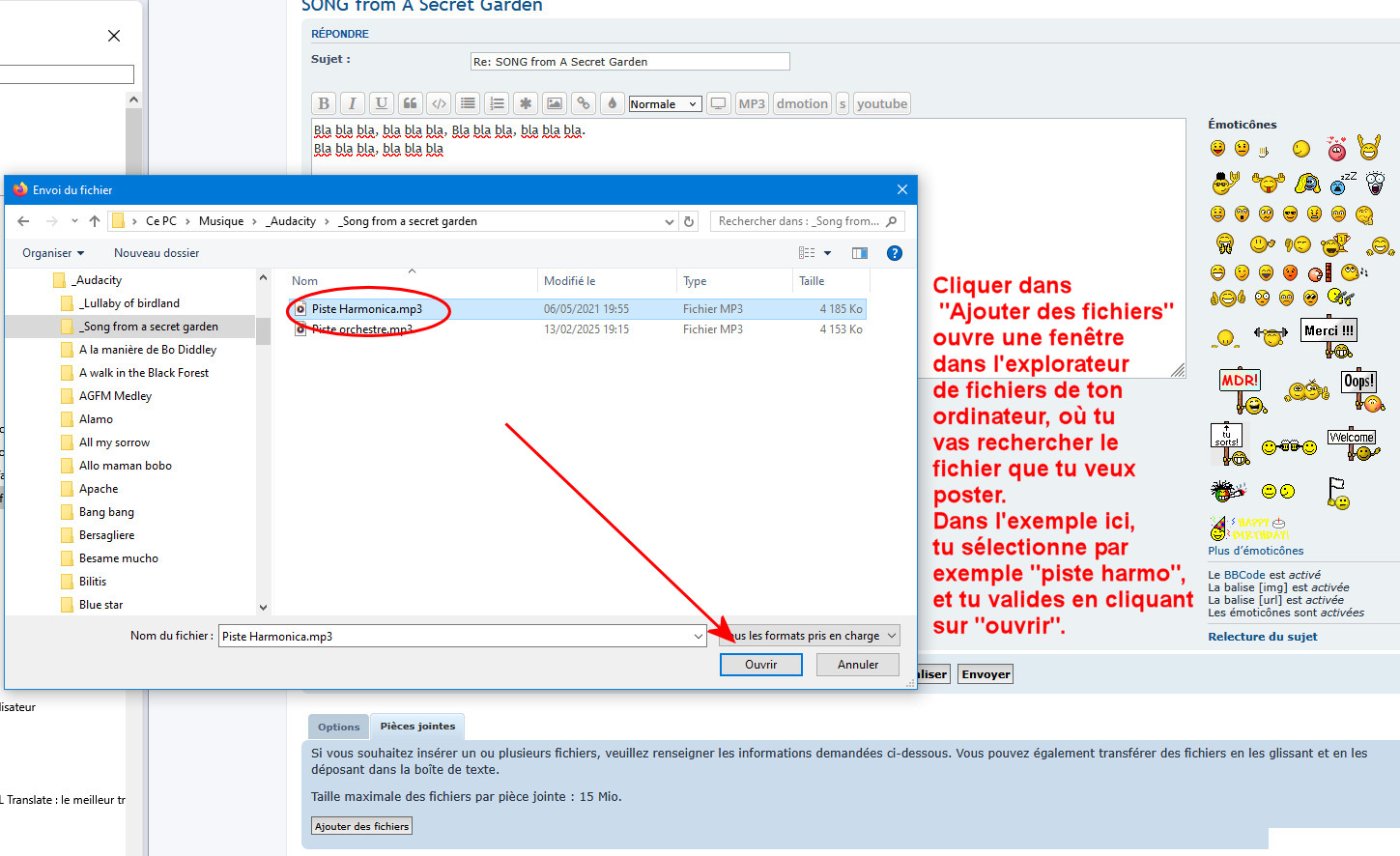Image resolution: width=1400 pixels, height=856 pixels.
Task: Click the youtube tag button
Action: pyautogui.click(x=882, y=104)
